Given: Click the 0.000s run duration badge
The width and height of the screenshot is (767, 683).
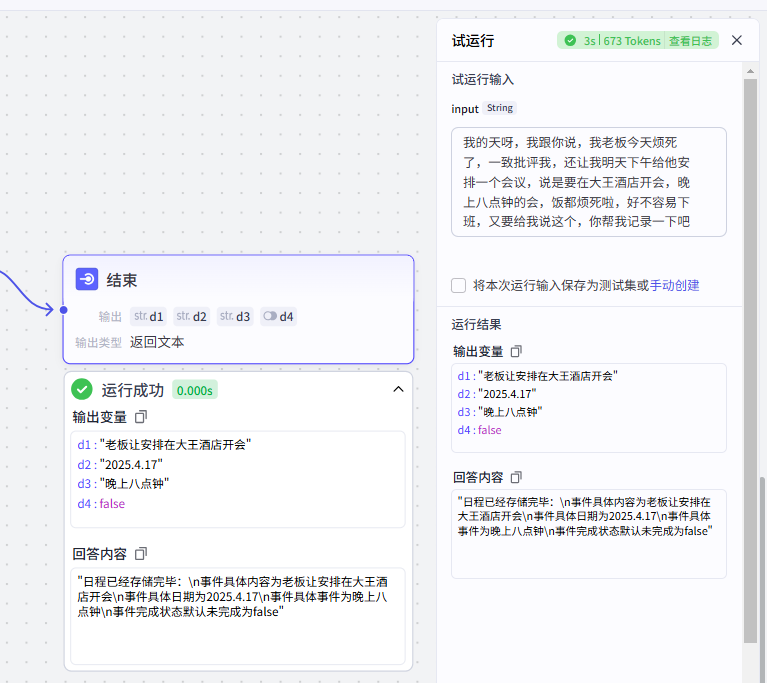Looking at the screenshot, I should (195, 390).
